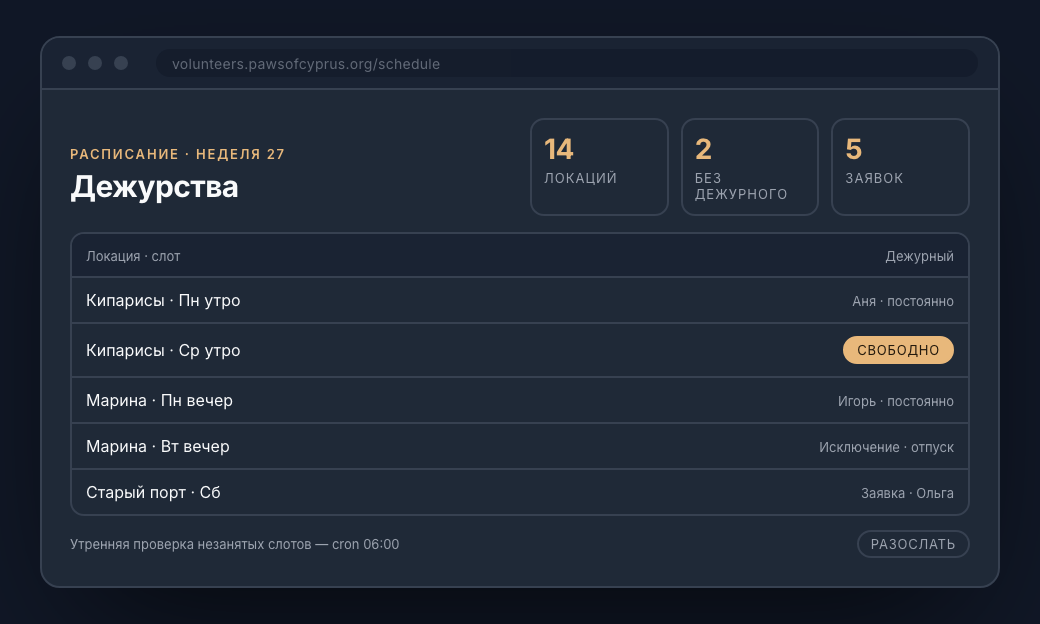This screenshot has width=1040, height=624.
Task: Click the address bar with the pawsofcyprus URL
Action: click(x=567, y=64)
